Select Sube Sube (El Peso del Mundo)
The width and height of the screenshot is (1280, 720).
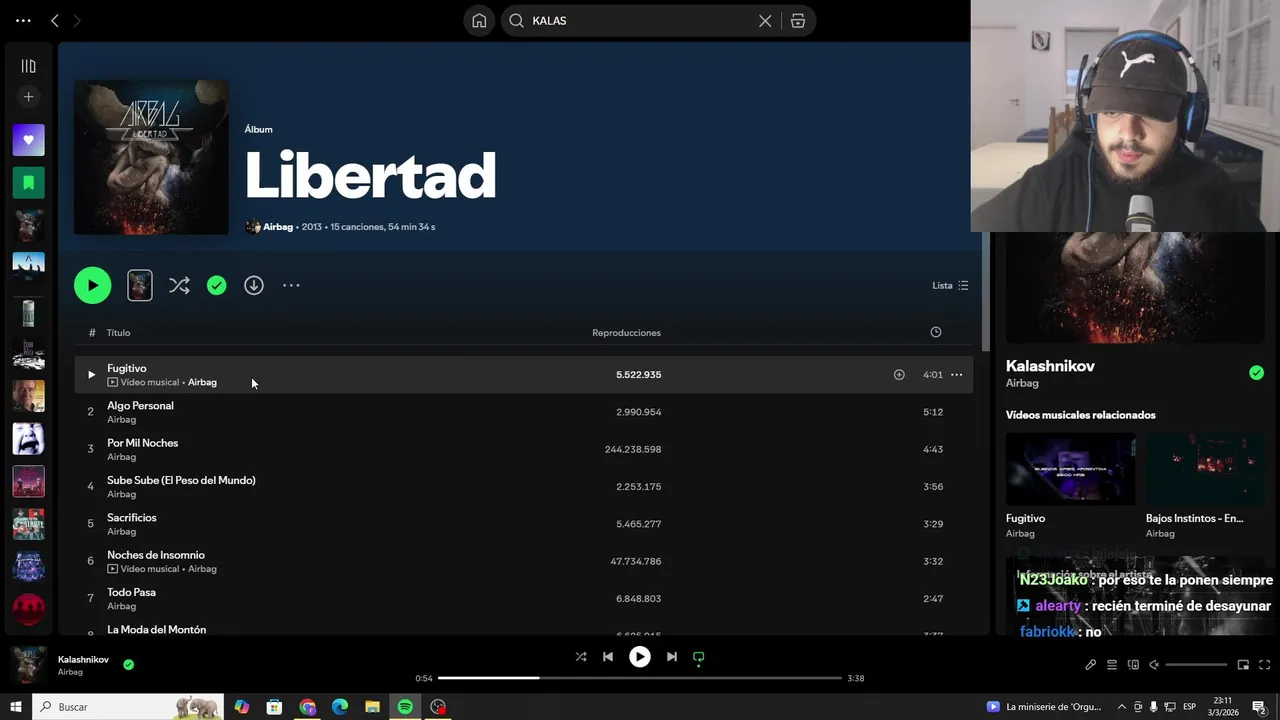pyautogui.click(x=523, y=487)
